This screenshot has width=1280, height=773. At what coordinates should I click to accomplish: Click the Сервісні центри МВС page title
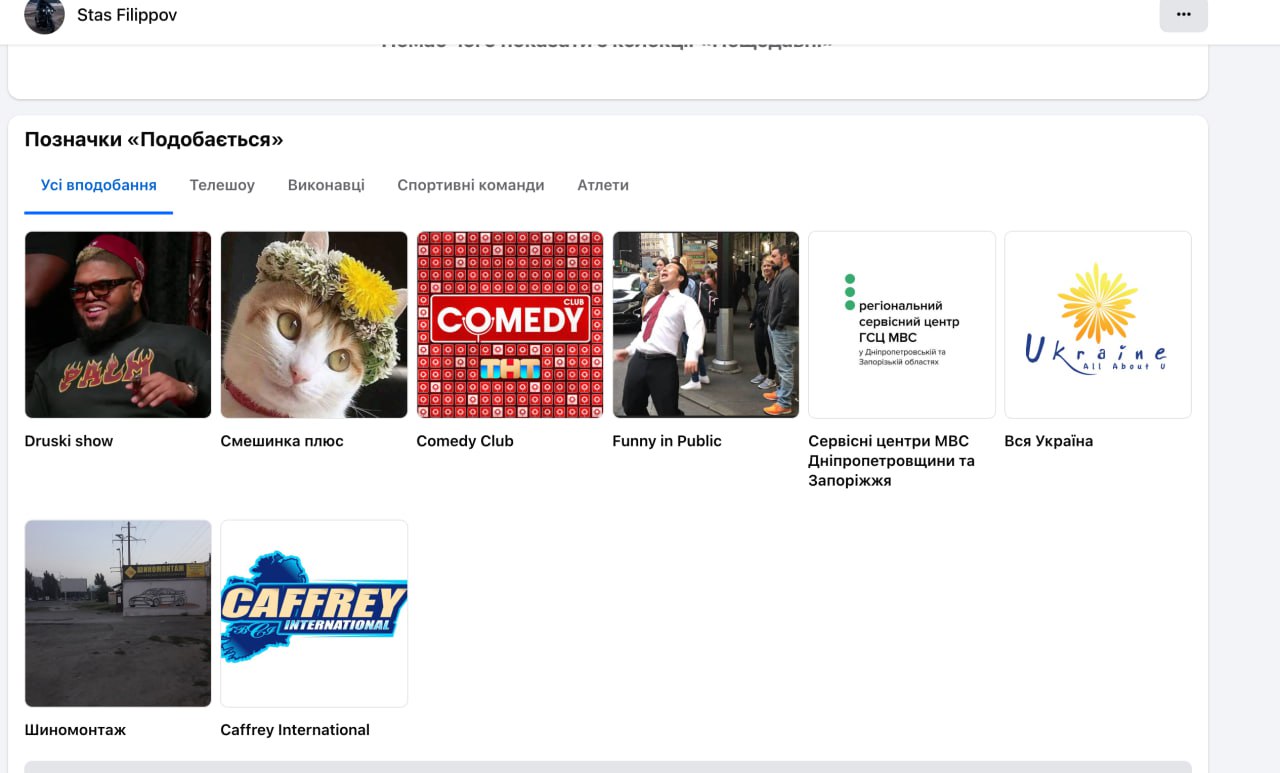[x=892, y=461]
